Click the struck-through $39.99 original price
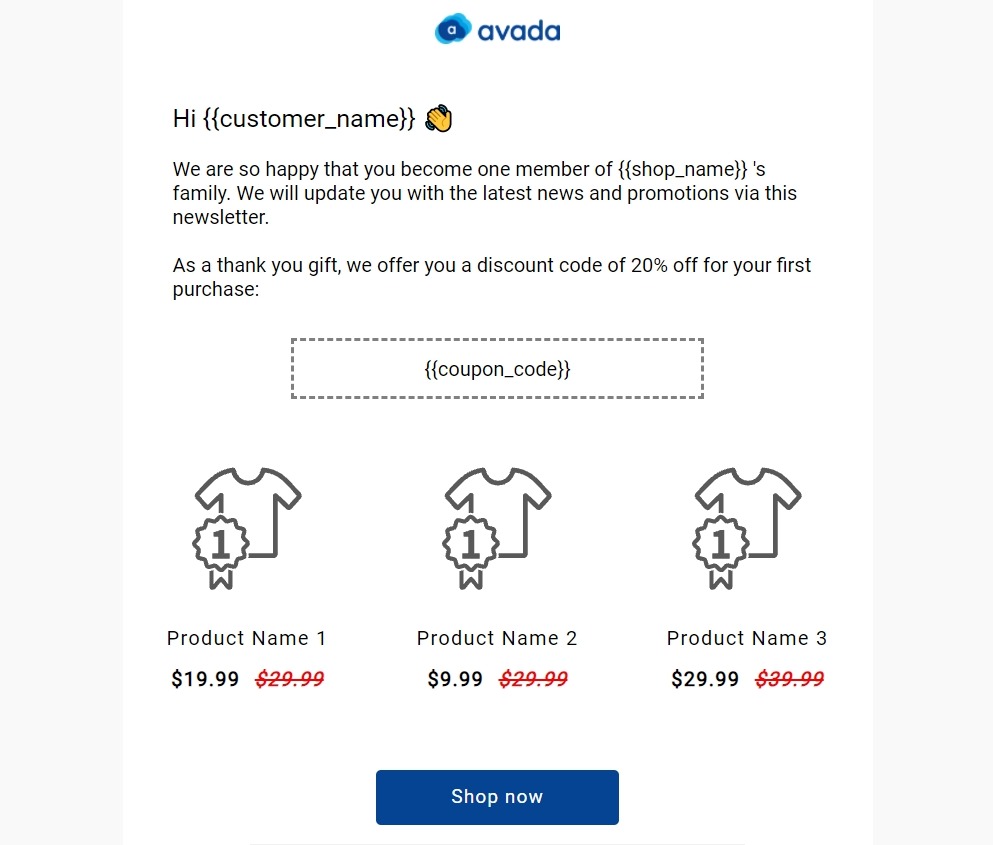The width and height of the screenshot is (993, 845). coord(790,679)
